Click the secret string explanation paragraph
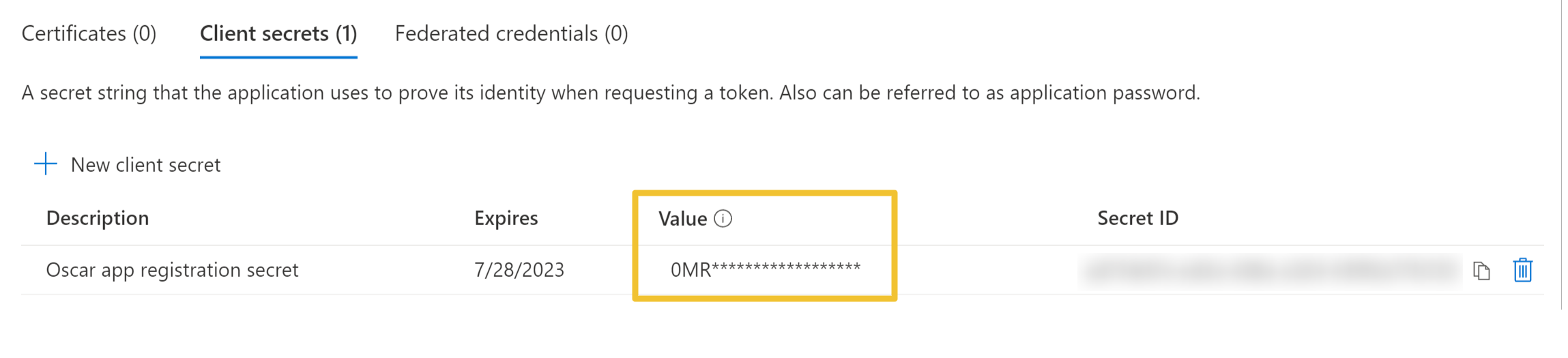Screen dimensions: 1568x358 click(611, 93)
